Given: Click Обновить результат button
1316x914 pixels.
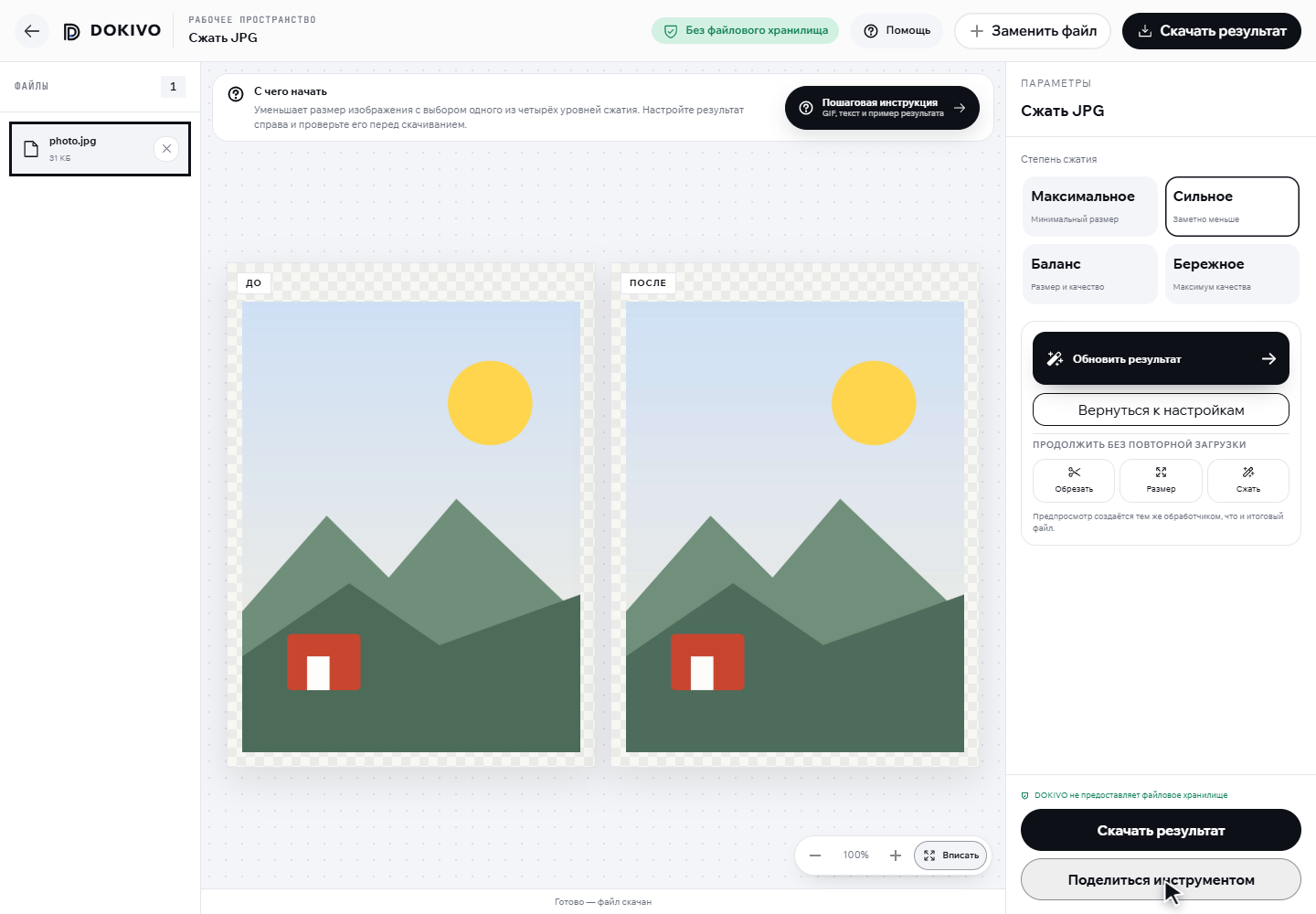Looking at the screenshot, I should (x=1161, y=358).
